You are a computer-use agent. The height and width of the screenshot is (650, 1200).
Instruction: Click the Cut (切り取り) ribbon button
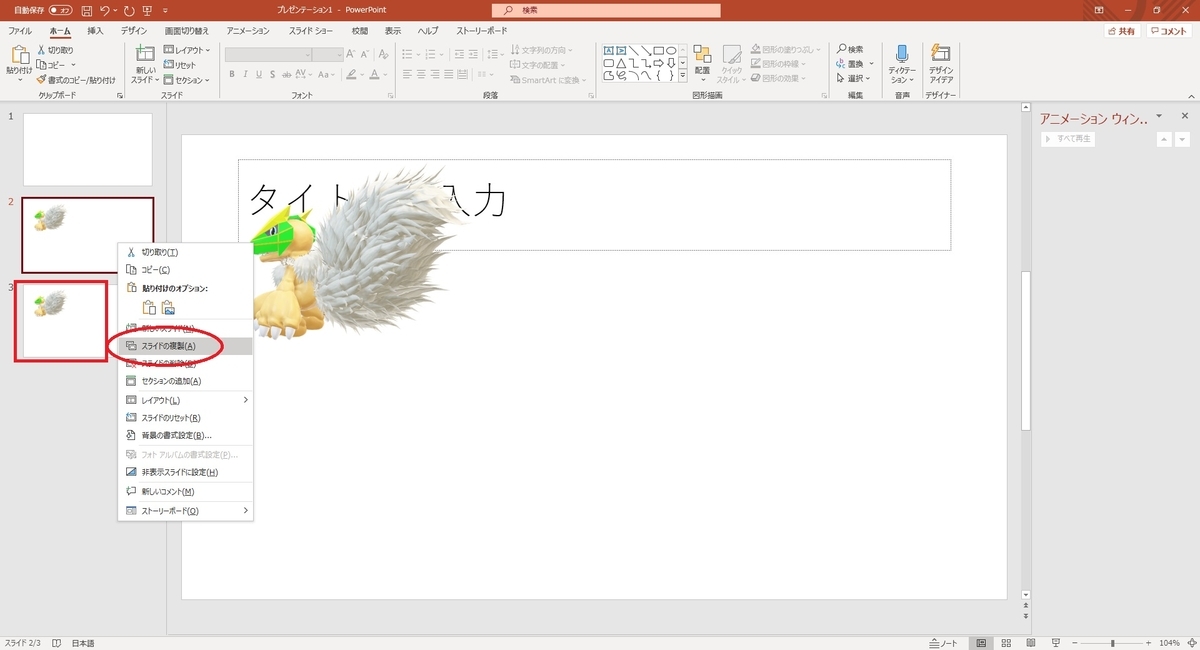tap(55, 50)
